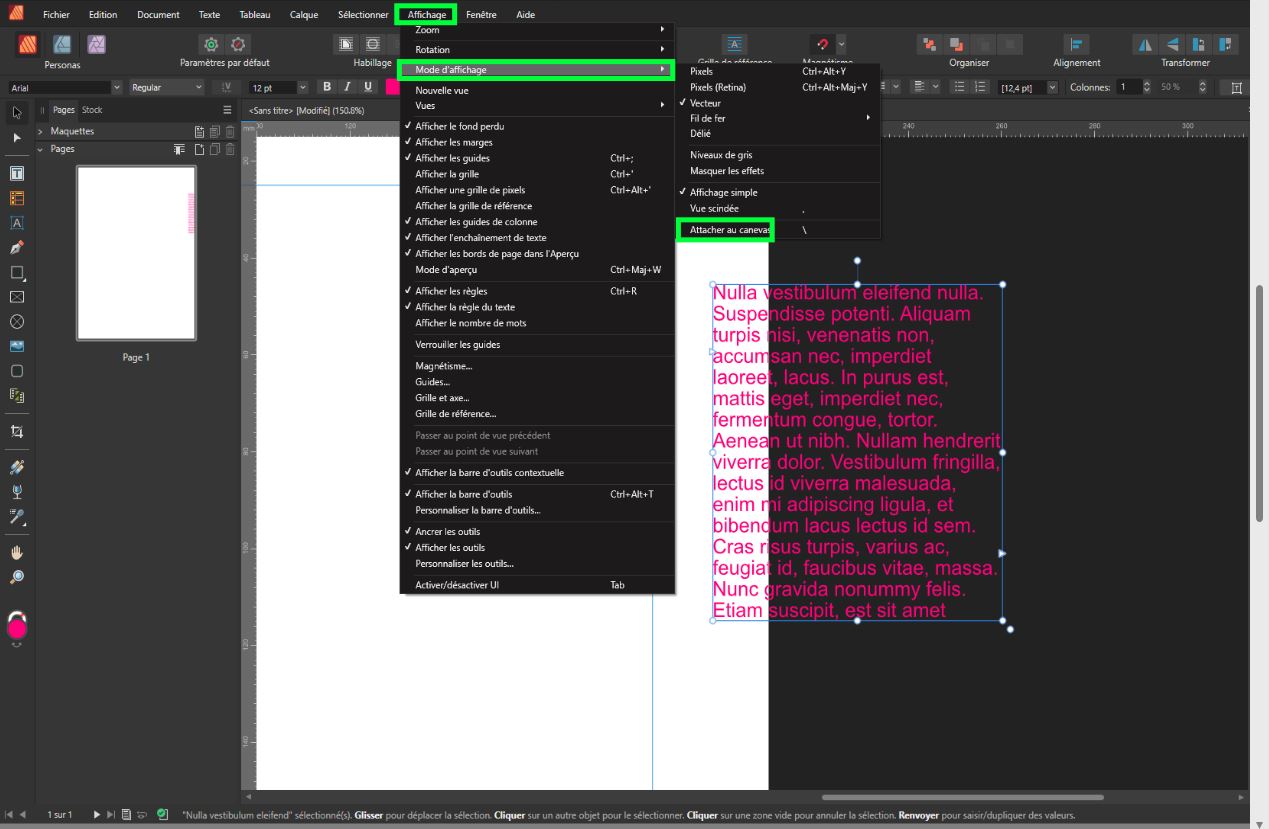
Task: Expand the Maquettes section
Action: point(40,131)
